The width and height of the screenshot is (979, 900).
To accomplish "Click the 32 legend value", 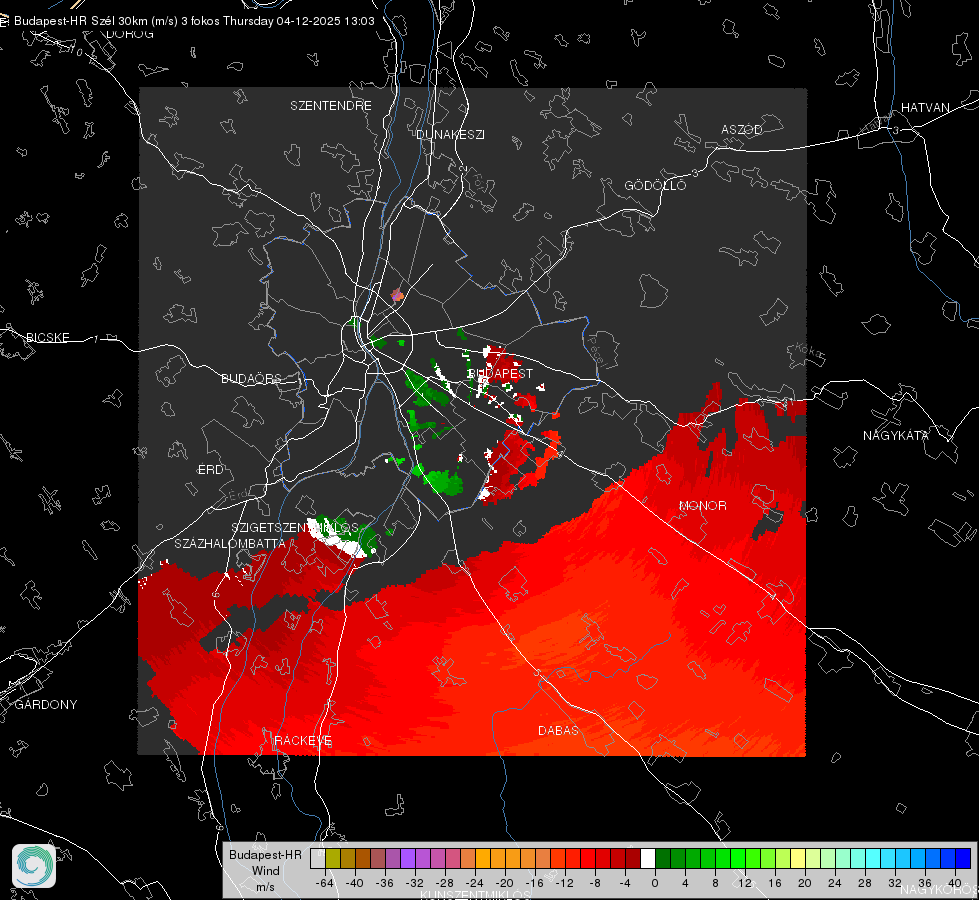I will (x=895, y=883).
